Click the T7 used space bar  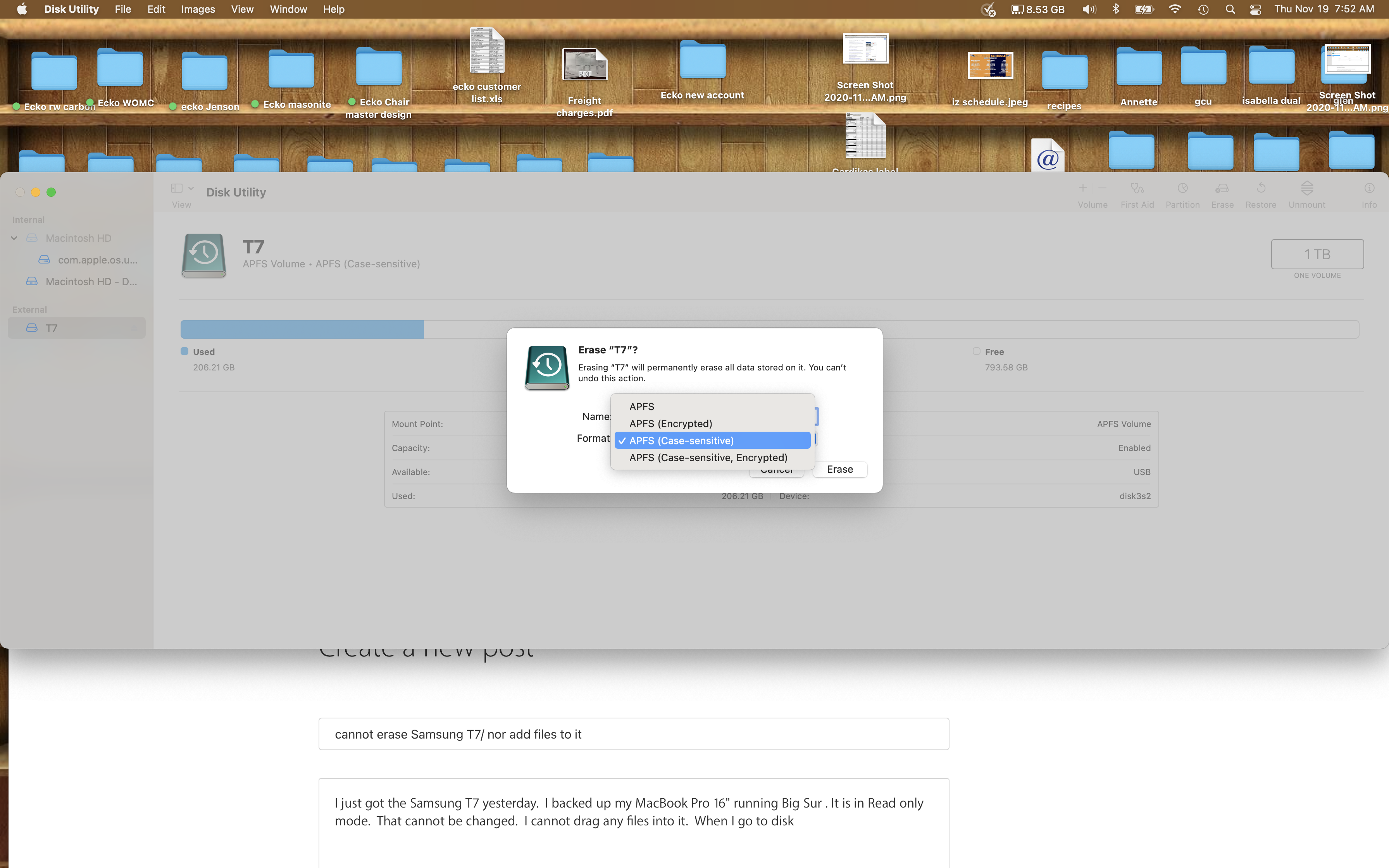coord(302,329)
